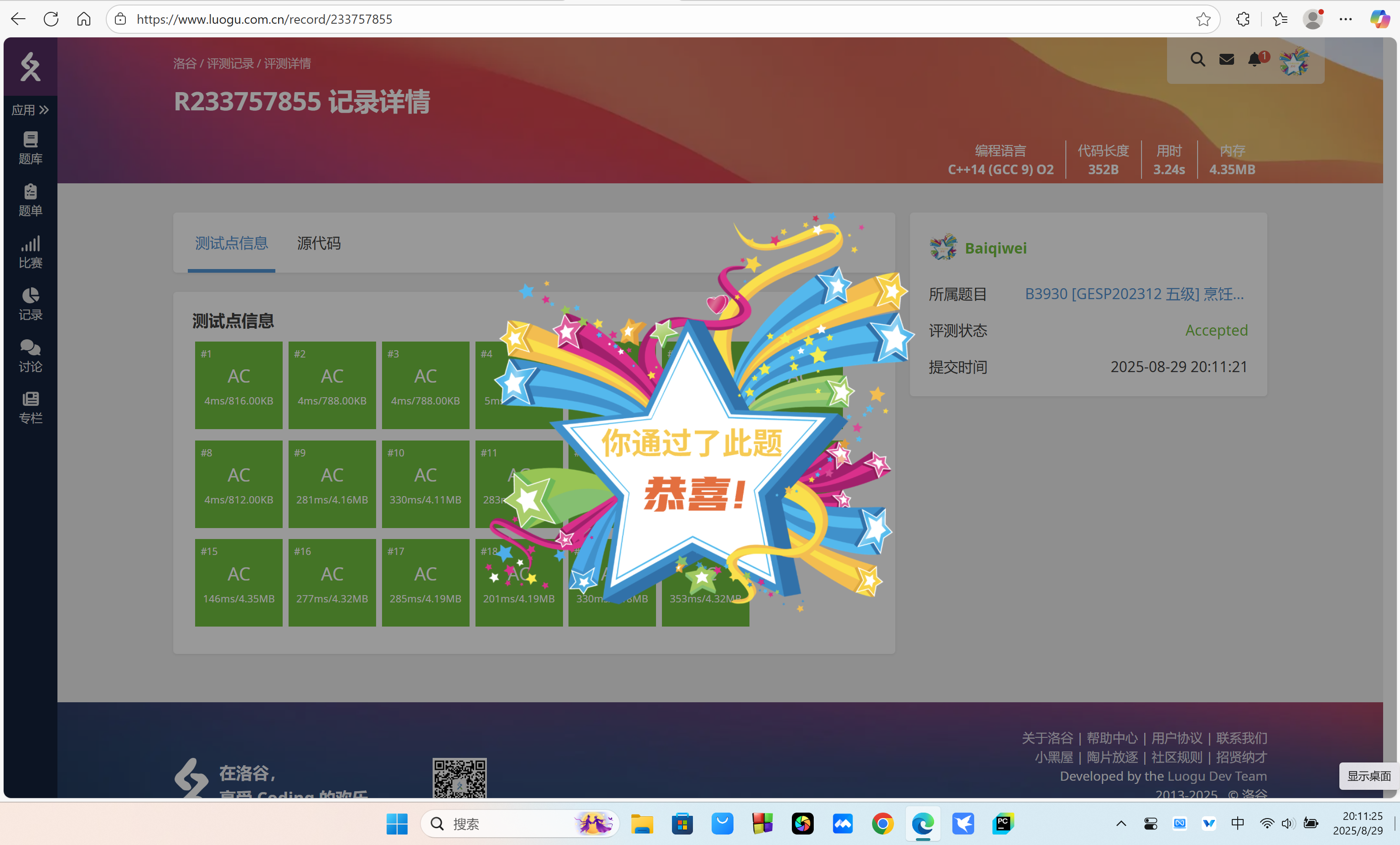Open Windows Start menu
The image size is (1400, 845).
coord(397,824)
